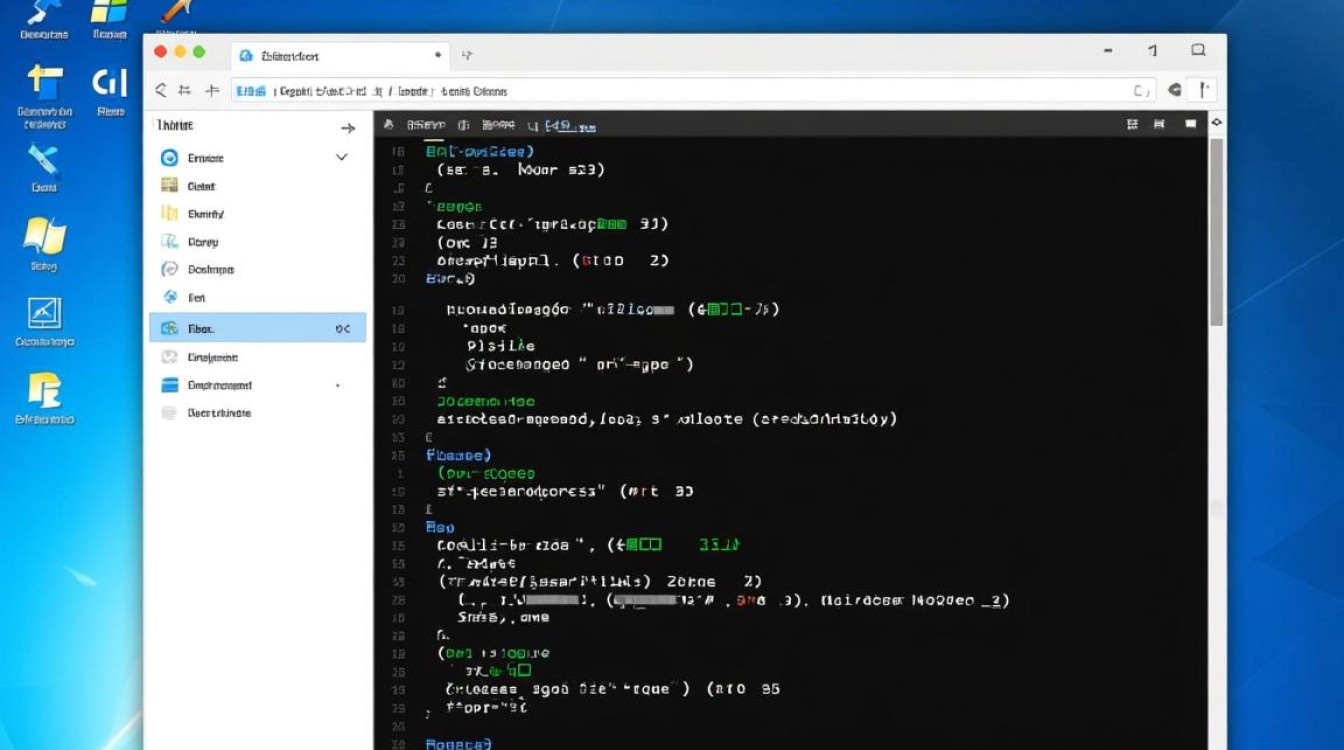Image resolution: width=1344 pixels, height=750 pixels.
Task: Click the back navigation arrow
Action: [160, 90]
